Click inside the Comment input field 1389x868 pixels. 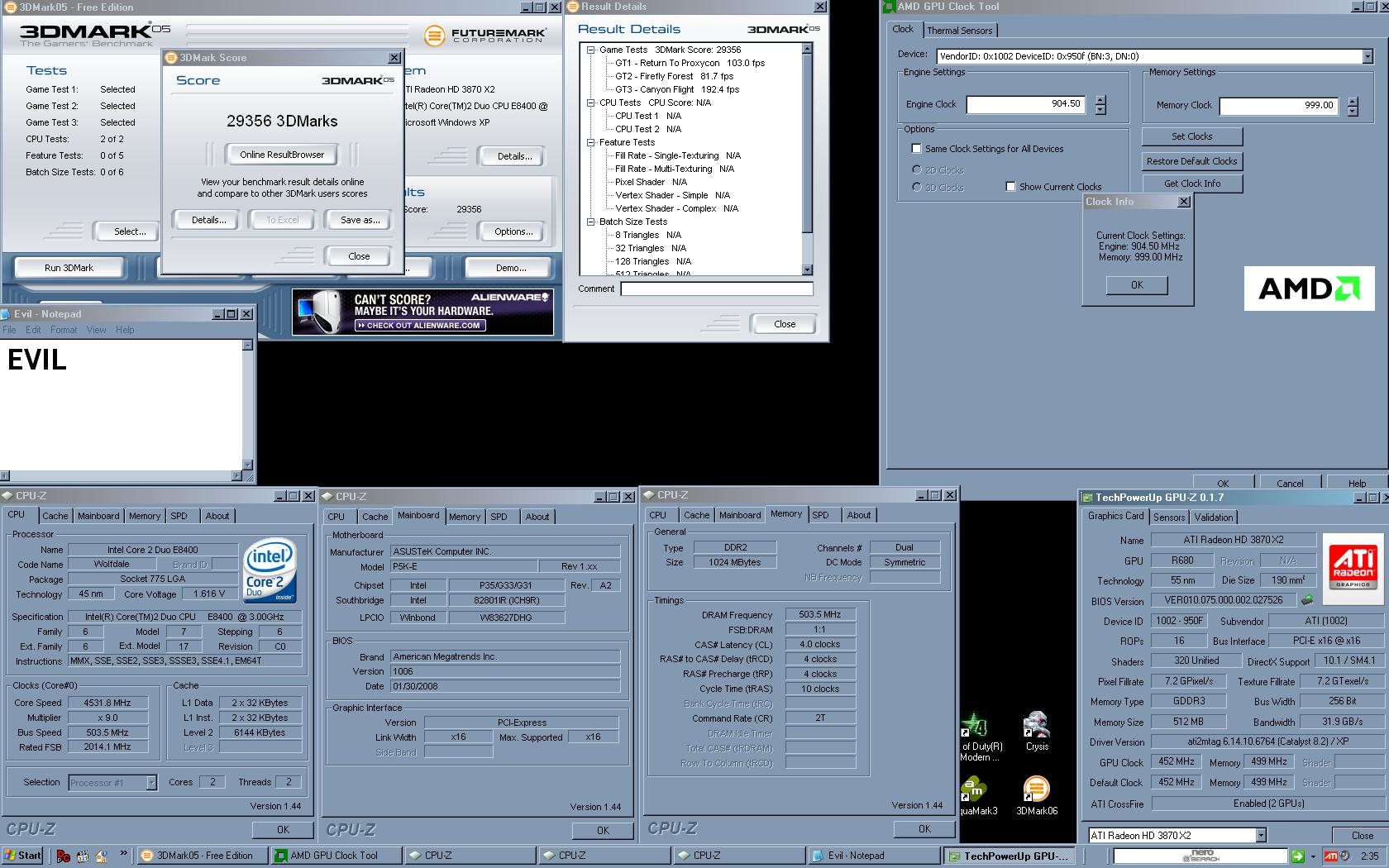(717, 289)
